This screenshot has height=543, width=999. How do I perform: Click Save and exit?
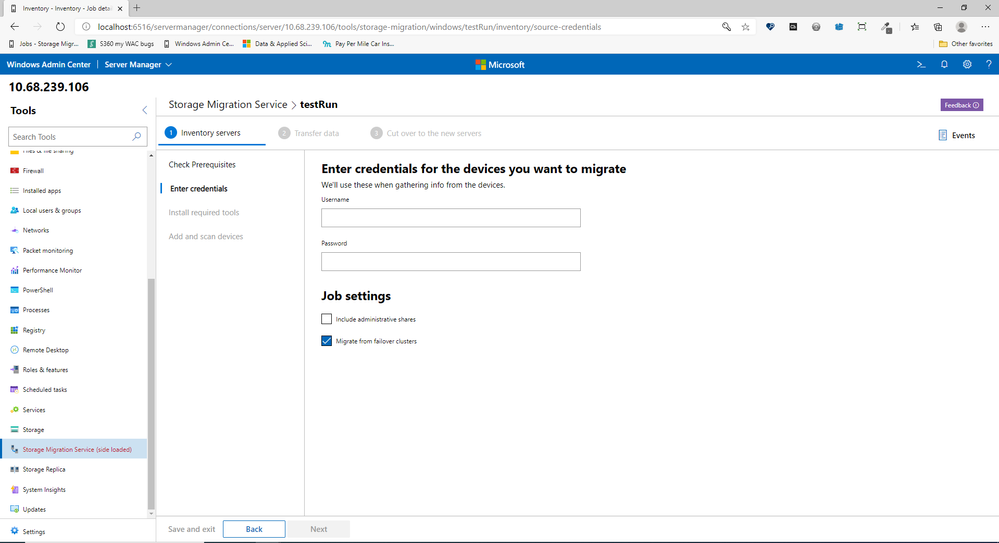[x=191, y=529]
